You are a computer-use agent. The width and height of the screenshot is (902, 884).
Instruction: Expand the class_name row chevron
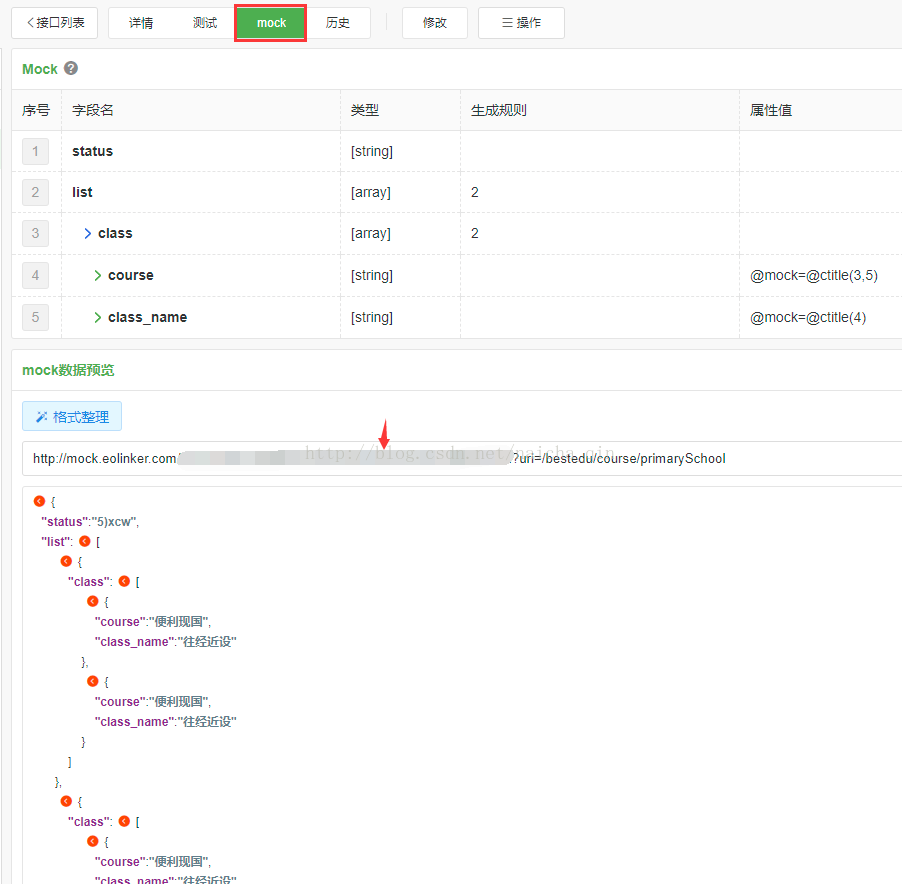[97, 317]
